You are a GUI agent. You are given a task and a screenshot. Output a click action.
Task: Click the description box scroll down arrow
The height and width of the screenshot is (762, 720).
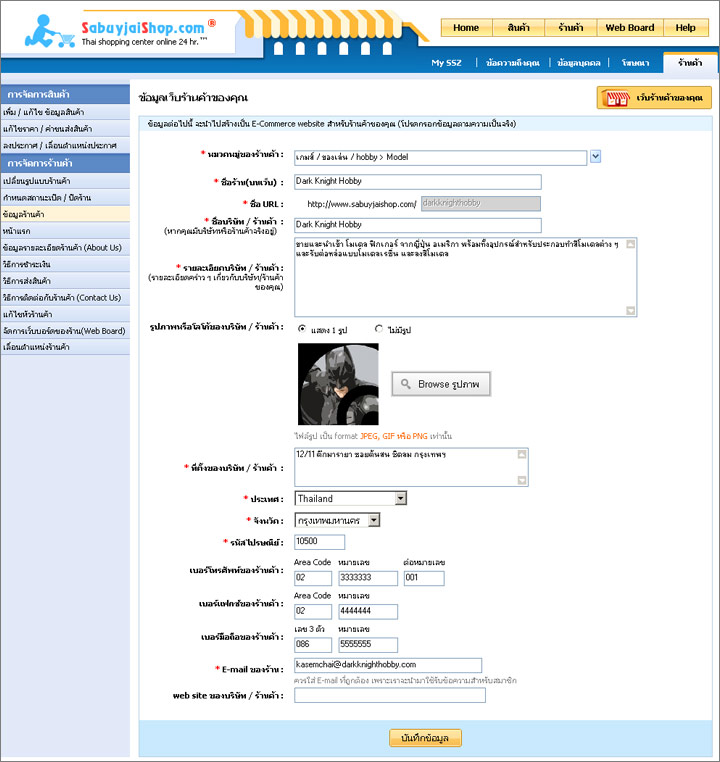[631, 310]
